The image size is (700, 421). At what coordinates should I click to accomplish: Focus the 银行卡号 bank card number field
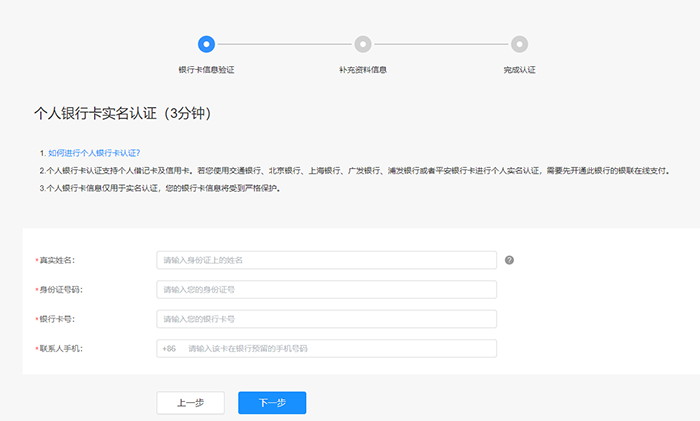tap(326, 319)
